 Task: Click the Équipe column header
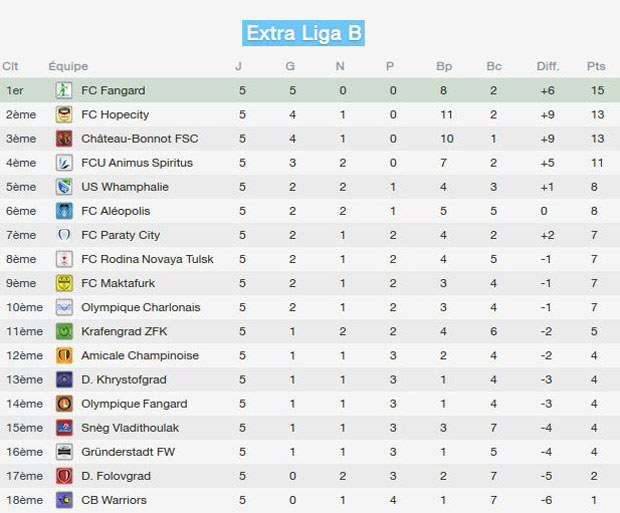pyautogui.click(x=68, y=66)
